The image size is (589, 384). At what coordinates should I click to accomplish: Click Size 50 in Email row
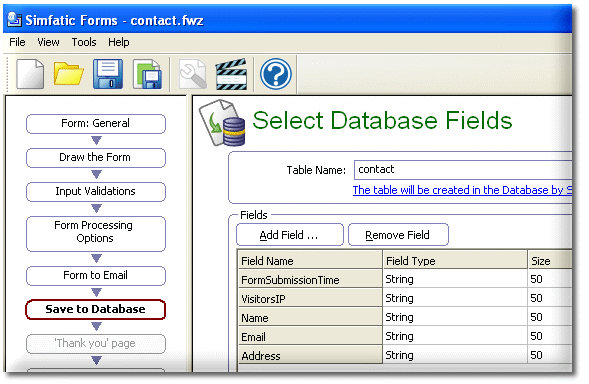click(x=550, y=336)
